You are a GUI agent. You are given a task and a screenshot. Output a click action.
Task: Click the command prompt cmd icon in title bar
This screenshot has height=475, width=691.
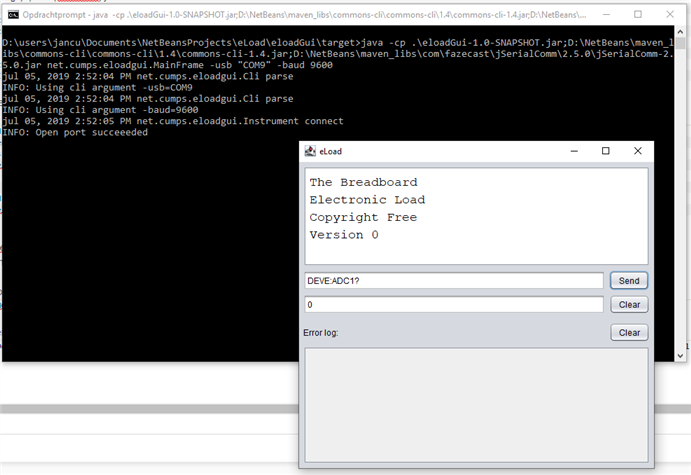13,15
